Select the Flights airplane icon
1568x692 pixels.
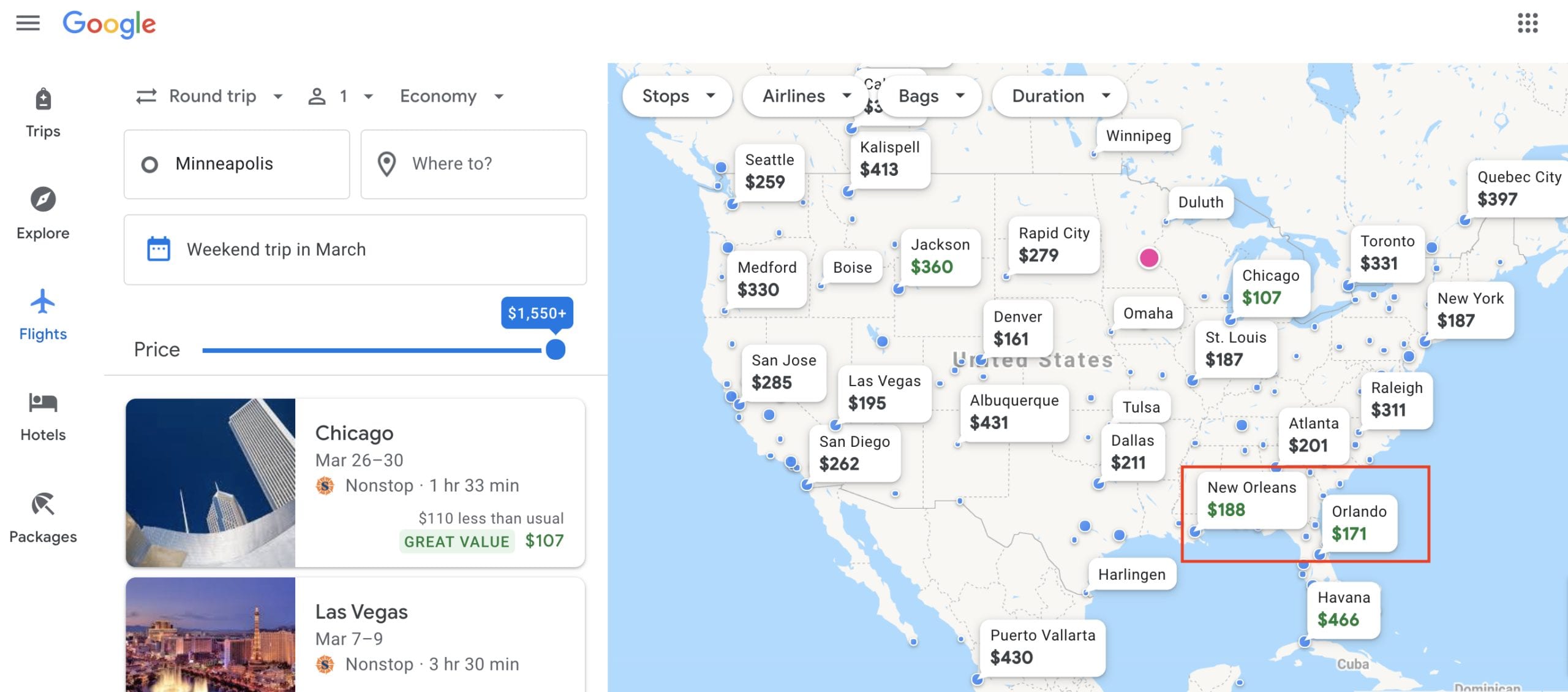point(43,302)
